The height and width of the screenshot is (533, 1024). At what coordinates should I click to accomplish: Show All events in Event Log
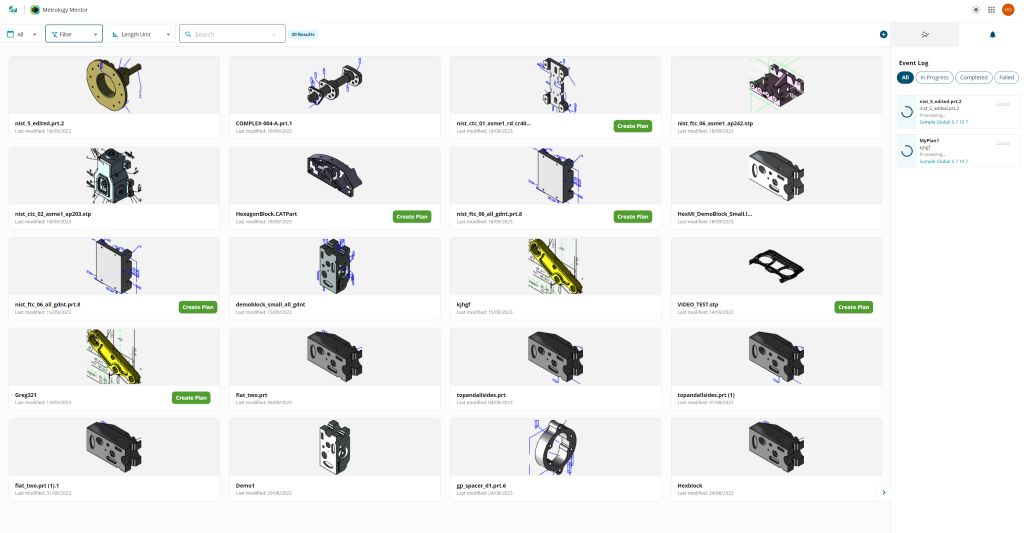(905, 77)
